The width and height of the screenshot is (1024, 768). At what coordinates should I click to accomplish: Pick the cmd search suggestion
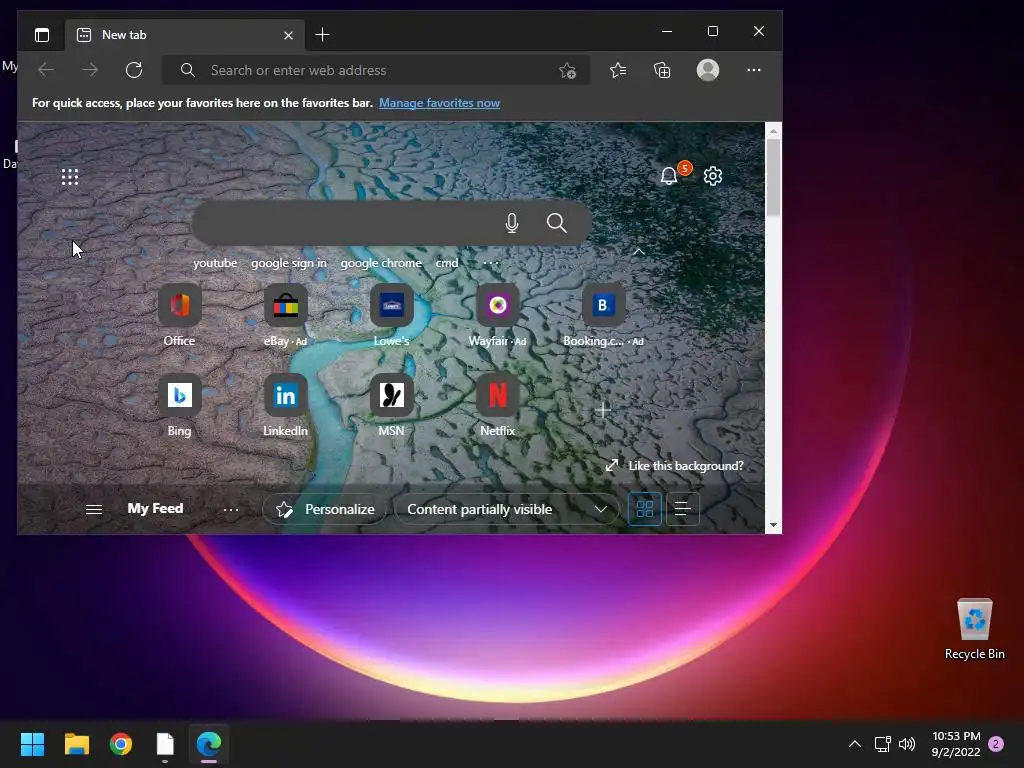point(447,263)
